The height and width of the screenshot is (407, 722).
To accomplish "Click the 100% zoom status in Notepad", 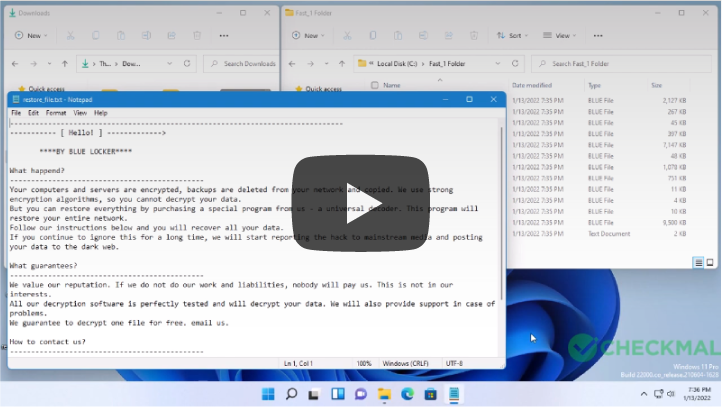I will tap(364, 363).
